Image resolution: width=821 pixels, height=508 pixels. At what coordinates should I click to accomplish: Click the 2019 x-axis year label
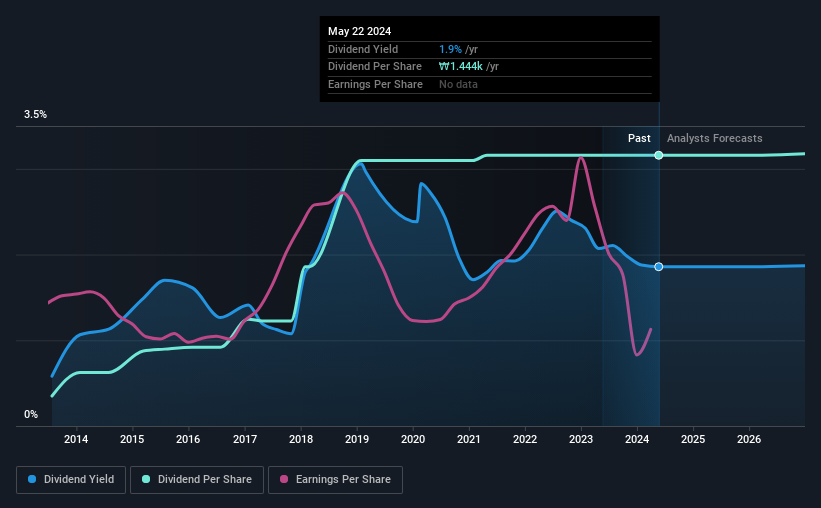click(357, 439)
